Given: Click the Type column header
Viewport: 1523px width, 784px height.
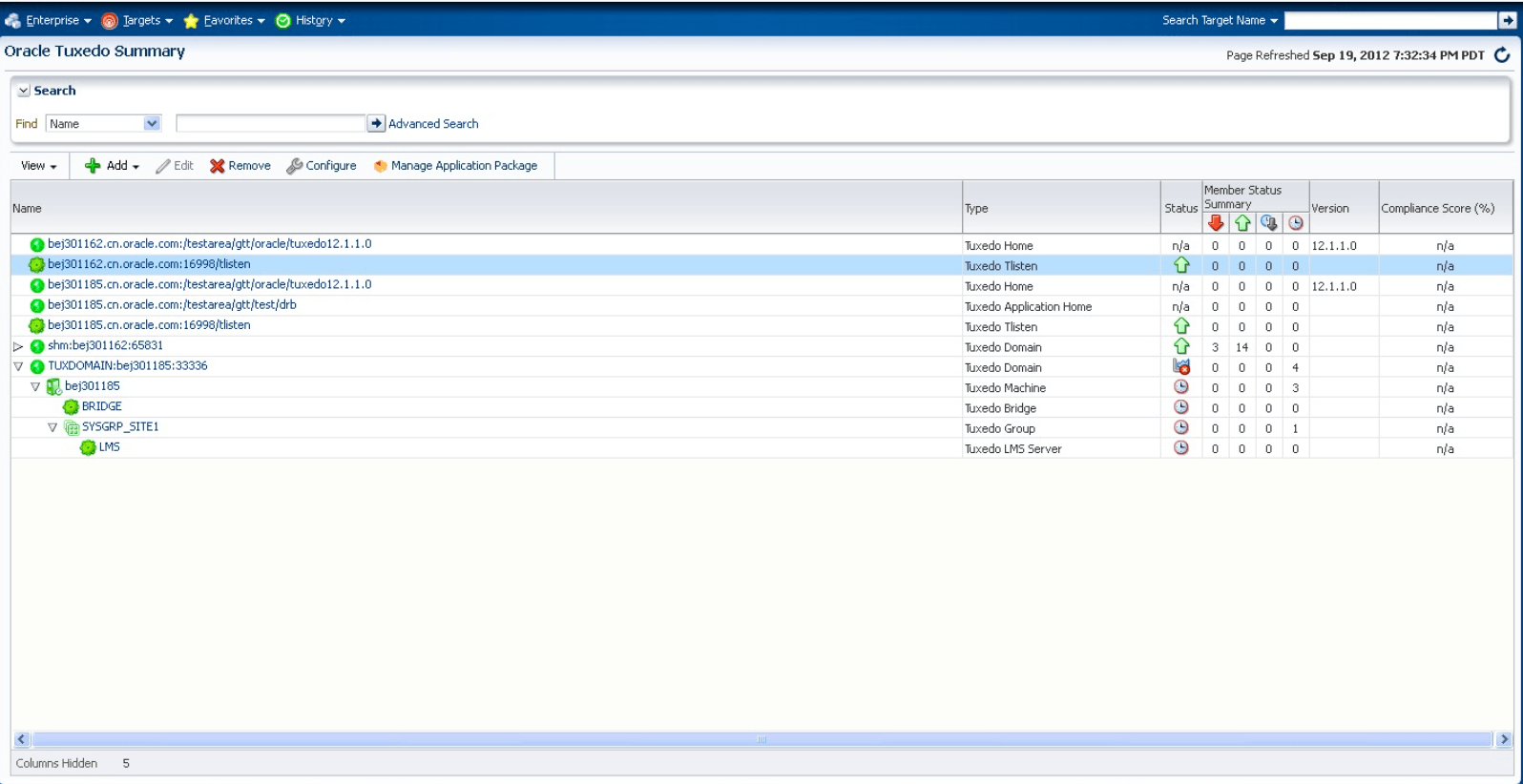Looking at the screenshot, I should coord(1061,208).
